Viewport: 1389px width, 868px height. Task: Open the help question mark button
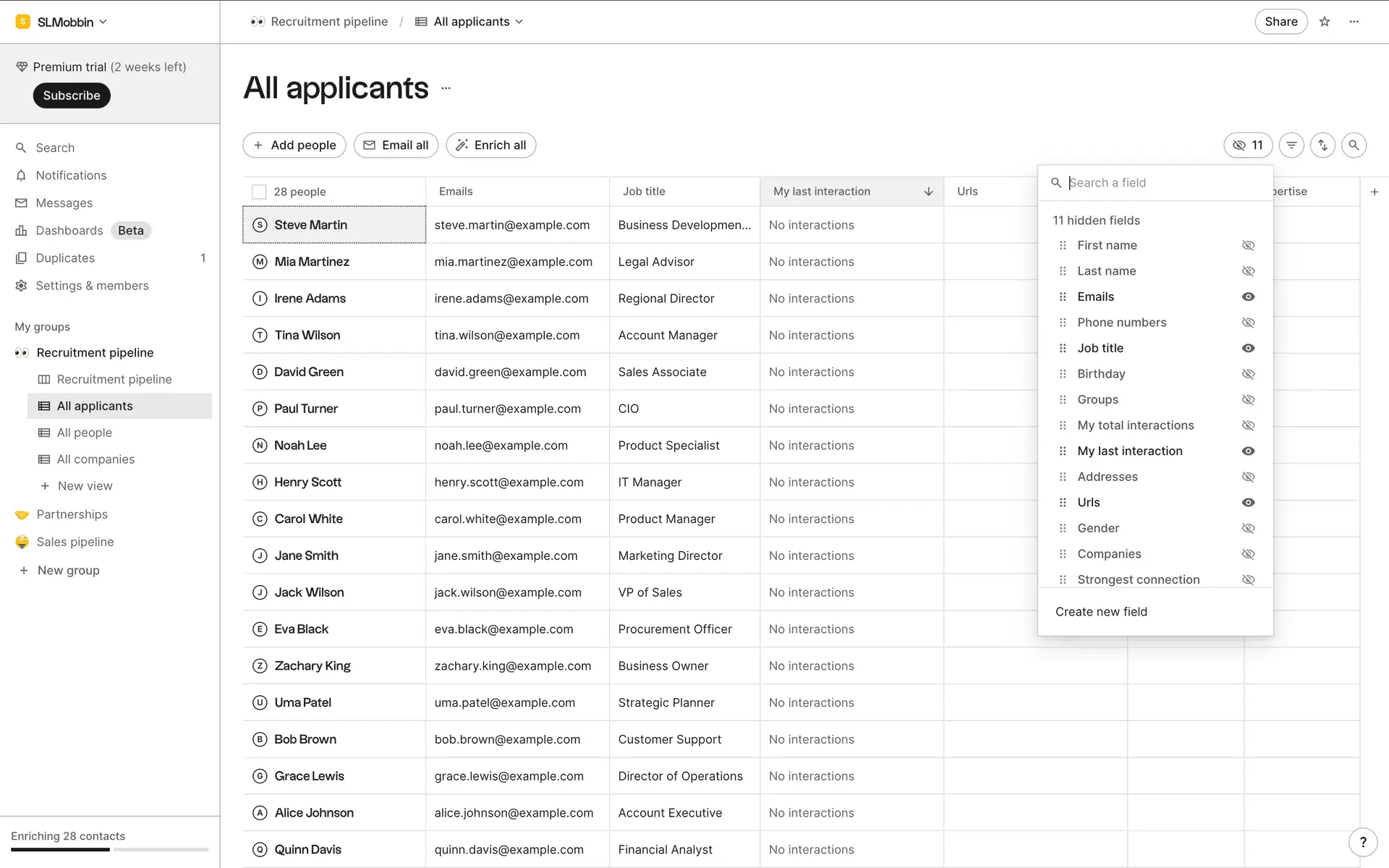1363,842
